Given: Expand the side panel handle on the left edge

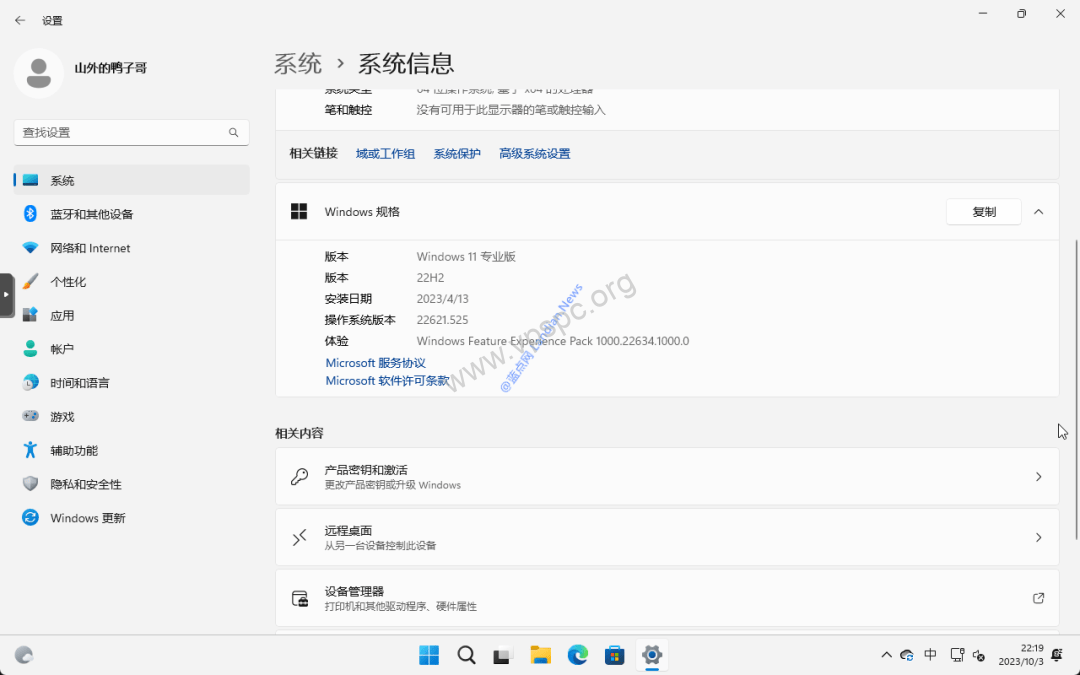Looking at the screenshot, I should [x=6, y=295].
